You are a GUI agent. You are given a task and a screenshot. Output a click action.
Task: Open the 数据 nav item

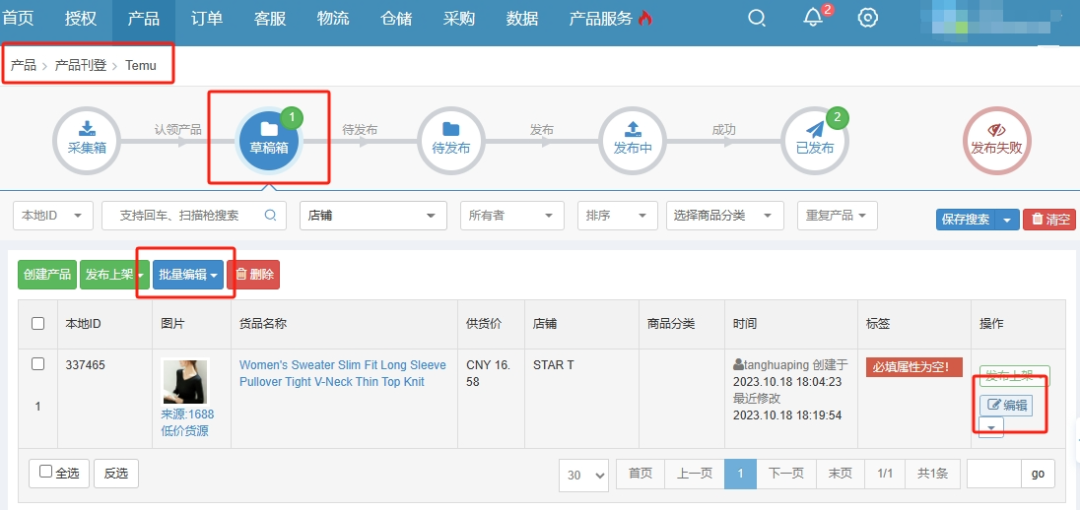click(x=522, y=19)
